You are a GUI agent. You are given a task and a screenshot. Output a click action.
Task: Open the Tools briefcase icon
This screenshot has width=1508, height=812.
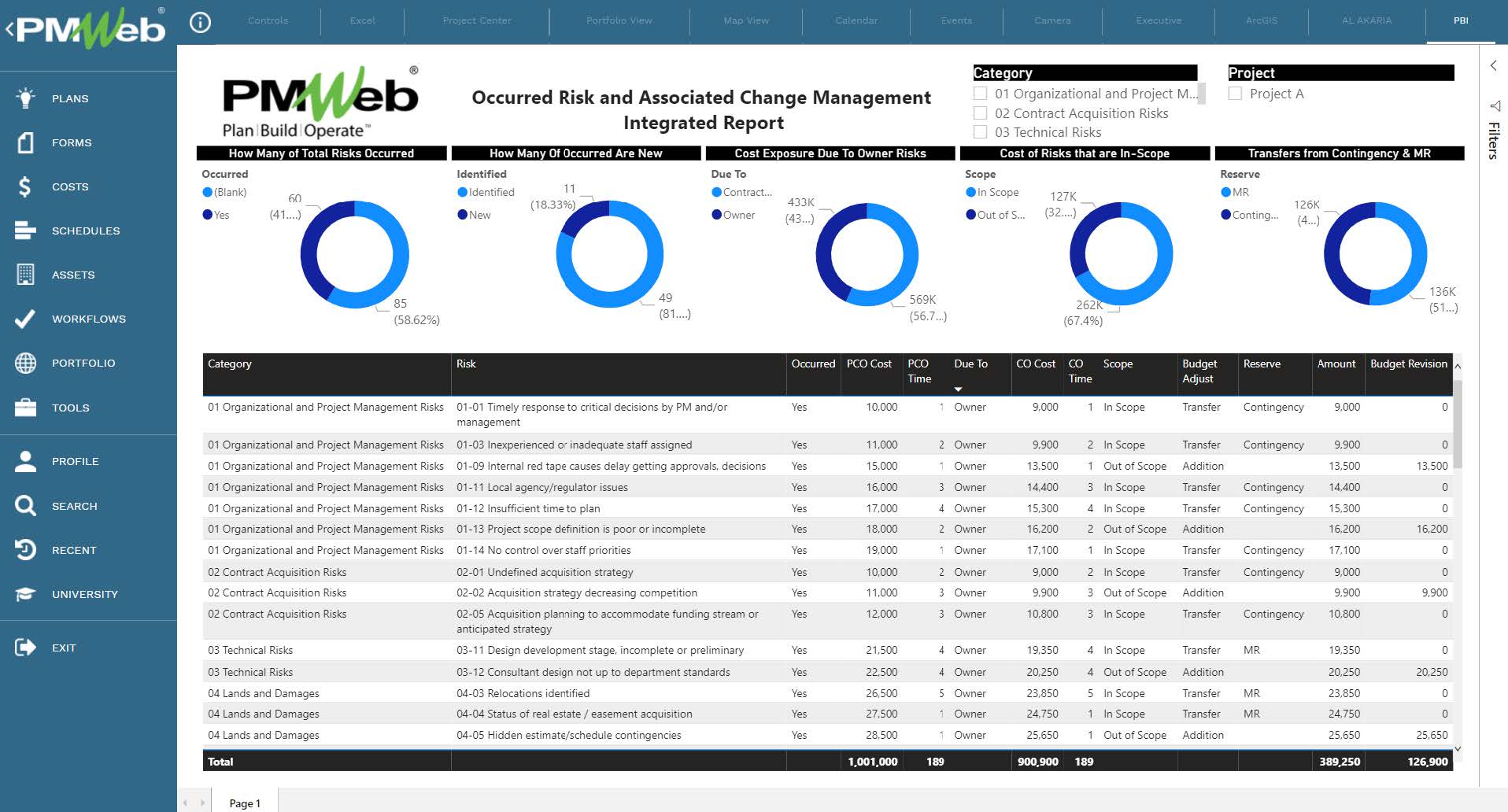[25, 408]
